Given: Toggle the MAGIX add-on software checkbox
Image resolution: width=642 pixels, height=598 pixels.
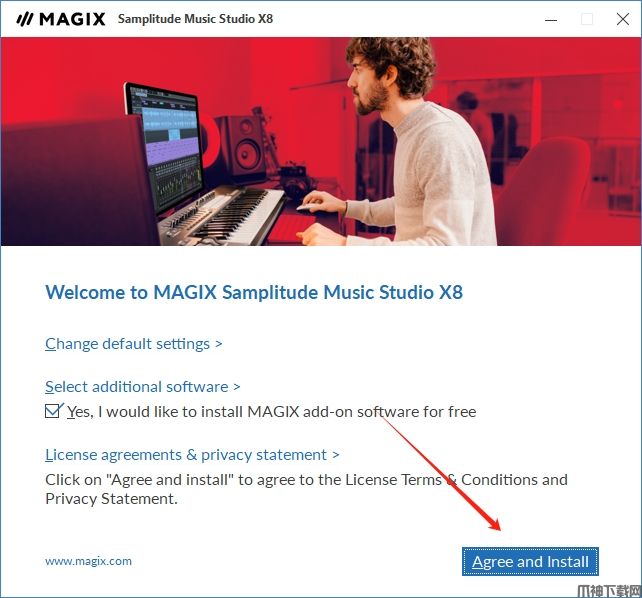Looking at the screenshot, I should (x=52, y=411).
